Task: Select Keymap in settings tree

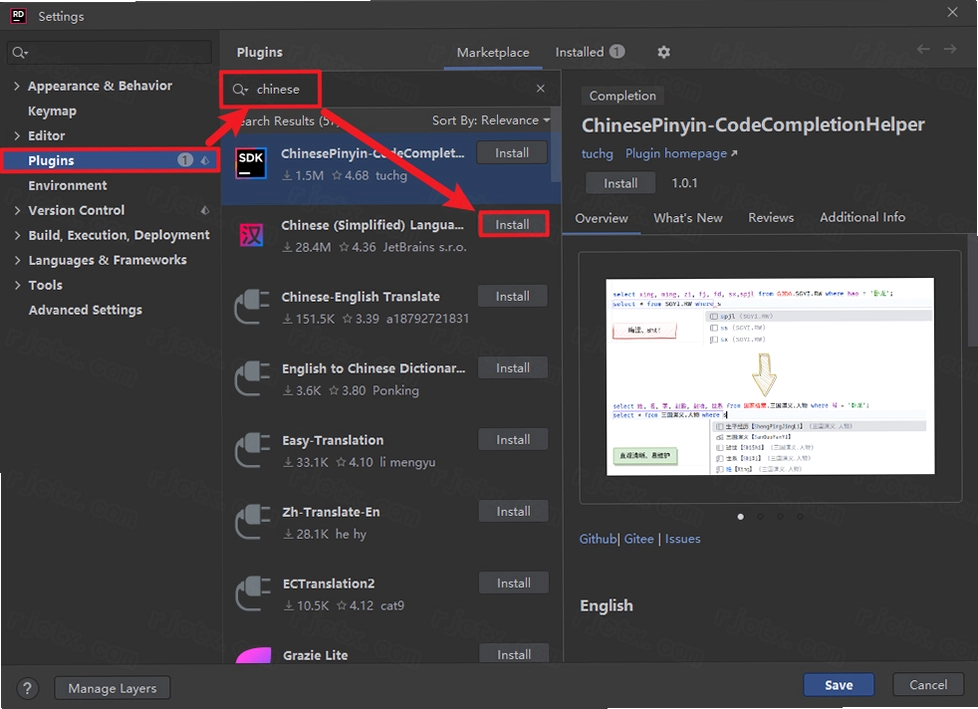Action: [x=52, y=111]
